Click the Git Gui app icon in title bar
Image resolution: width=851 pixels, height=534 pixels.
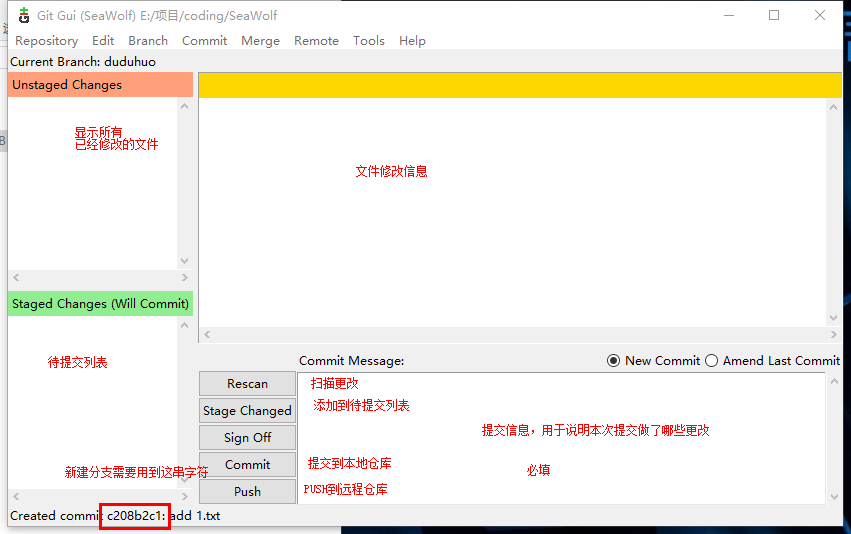click(23, 16)
